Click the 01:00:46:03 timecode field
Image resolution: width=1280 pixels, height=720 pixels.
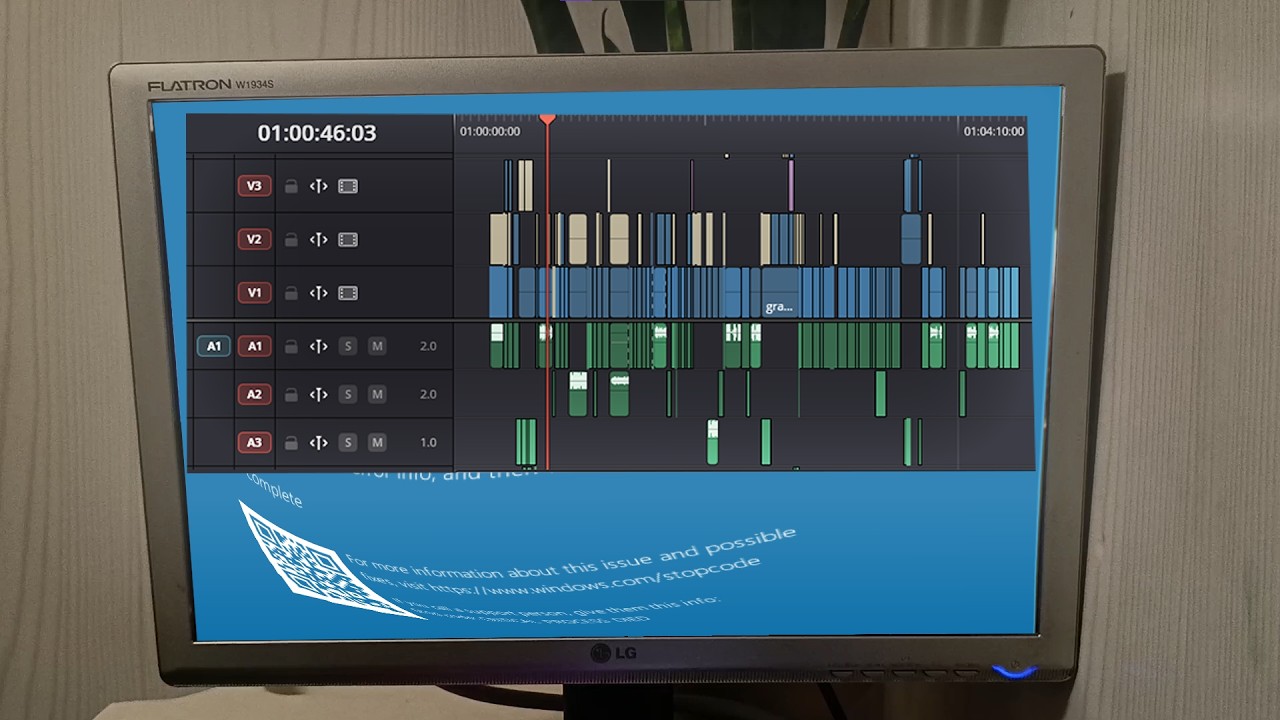(x=317, y=133)
